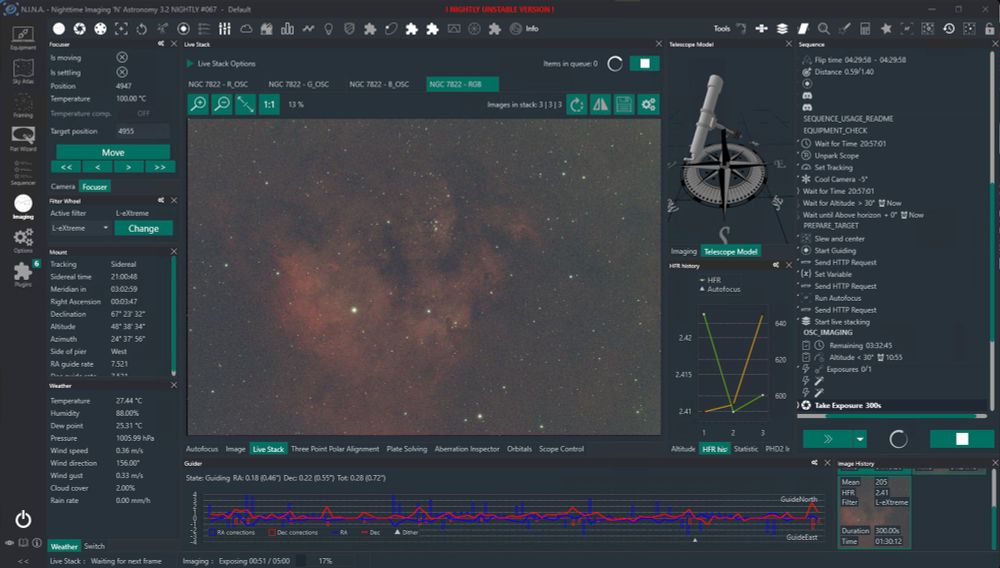This screenshot has height=568, width=1000.
Task: Click the star tool icon in toolbar
Action: (886, 29)
